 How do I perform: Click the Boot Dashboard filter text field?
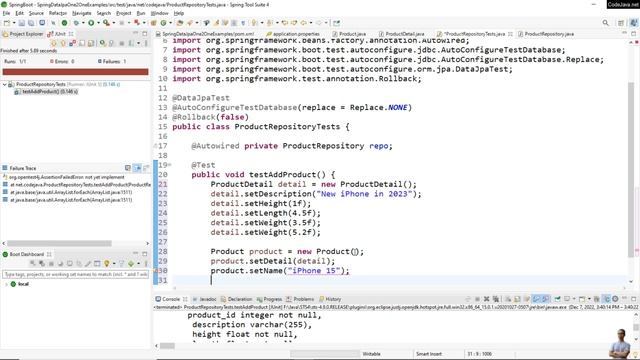[76, 275]
